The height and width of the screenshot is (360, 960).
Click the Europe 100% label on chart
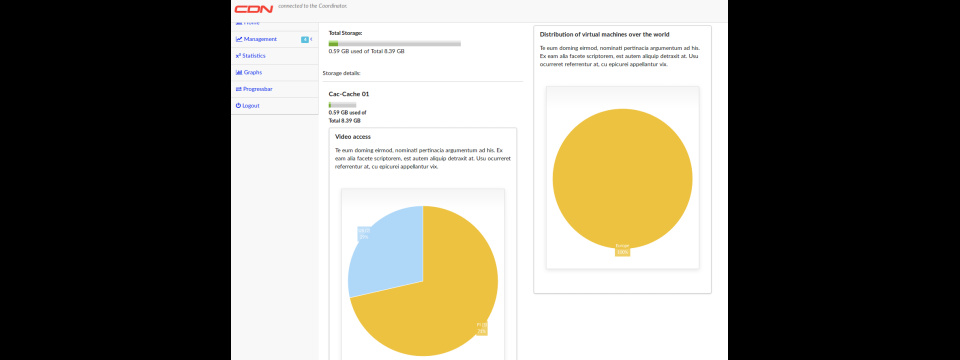623,249
